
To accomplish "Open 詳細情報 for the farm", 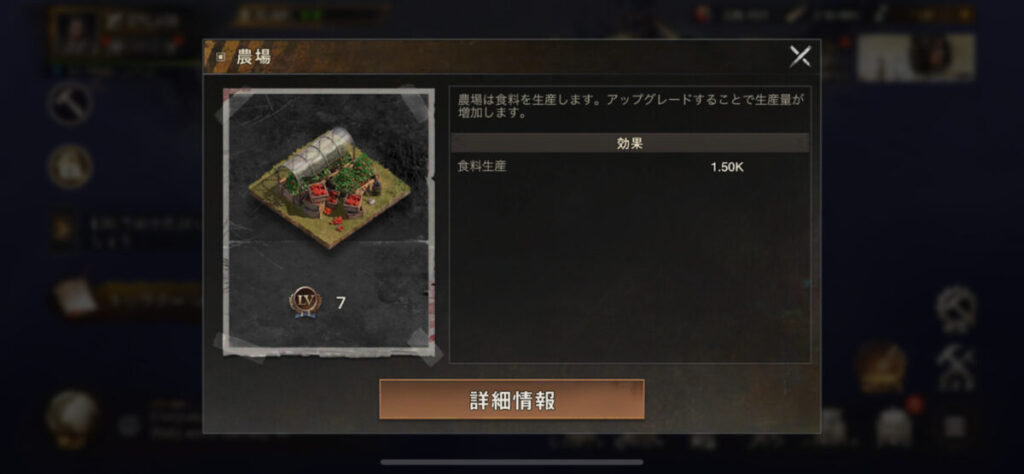I will (x=511, y=400).
